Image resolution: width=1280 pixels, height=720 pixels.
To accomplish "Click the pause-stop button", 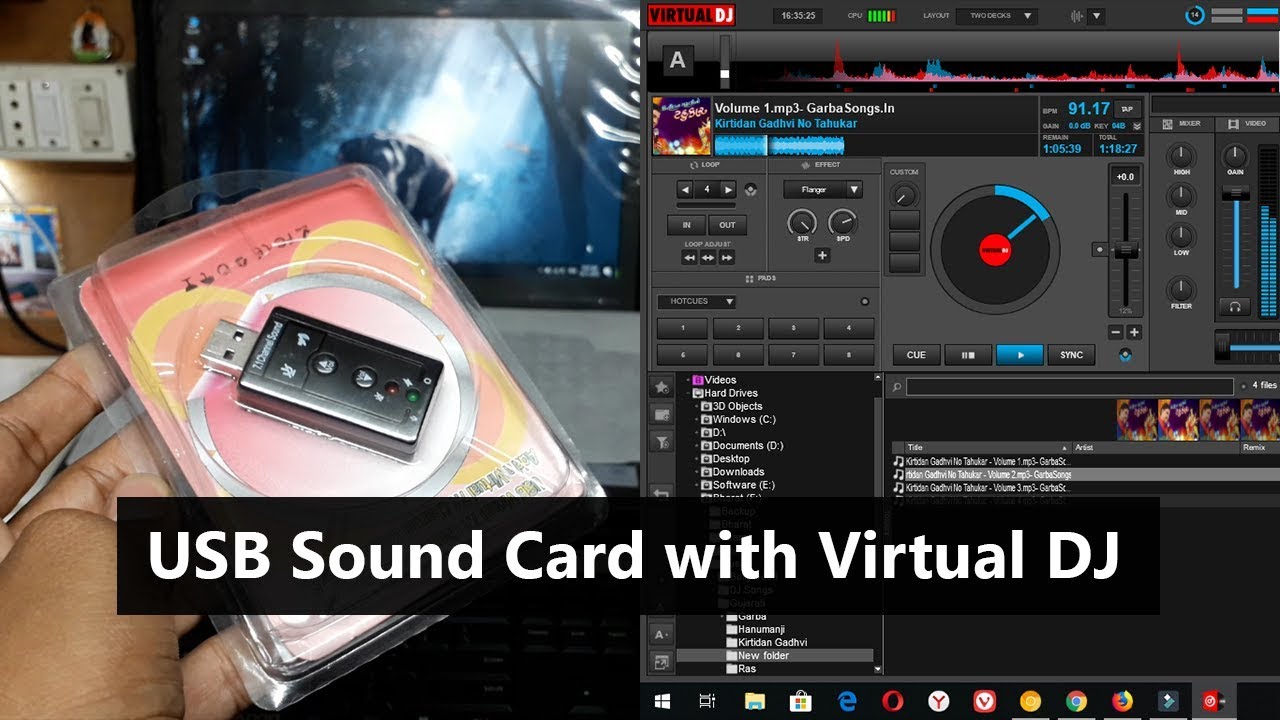I will (x=968, y=355).
